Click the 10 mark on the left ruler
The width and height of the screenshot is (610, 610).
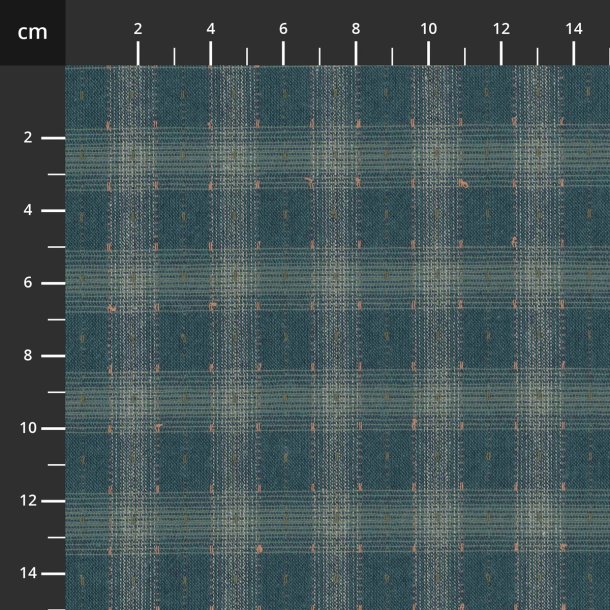[x=28, y=428]
